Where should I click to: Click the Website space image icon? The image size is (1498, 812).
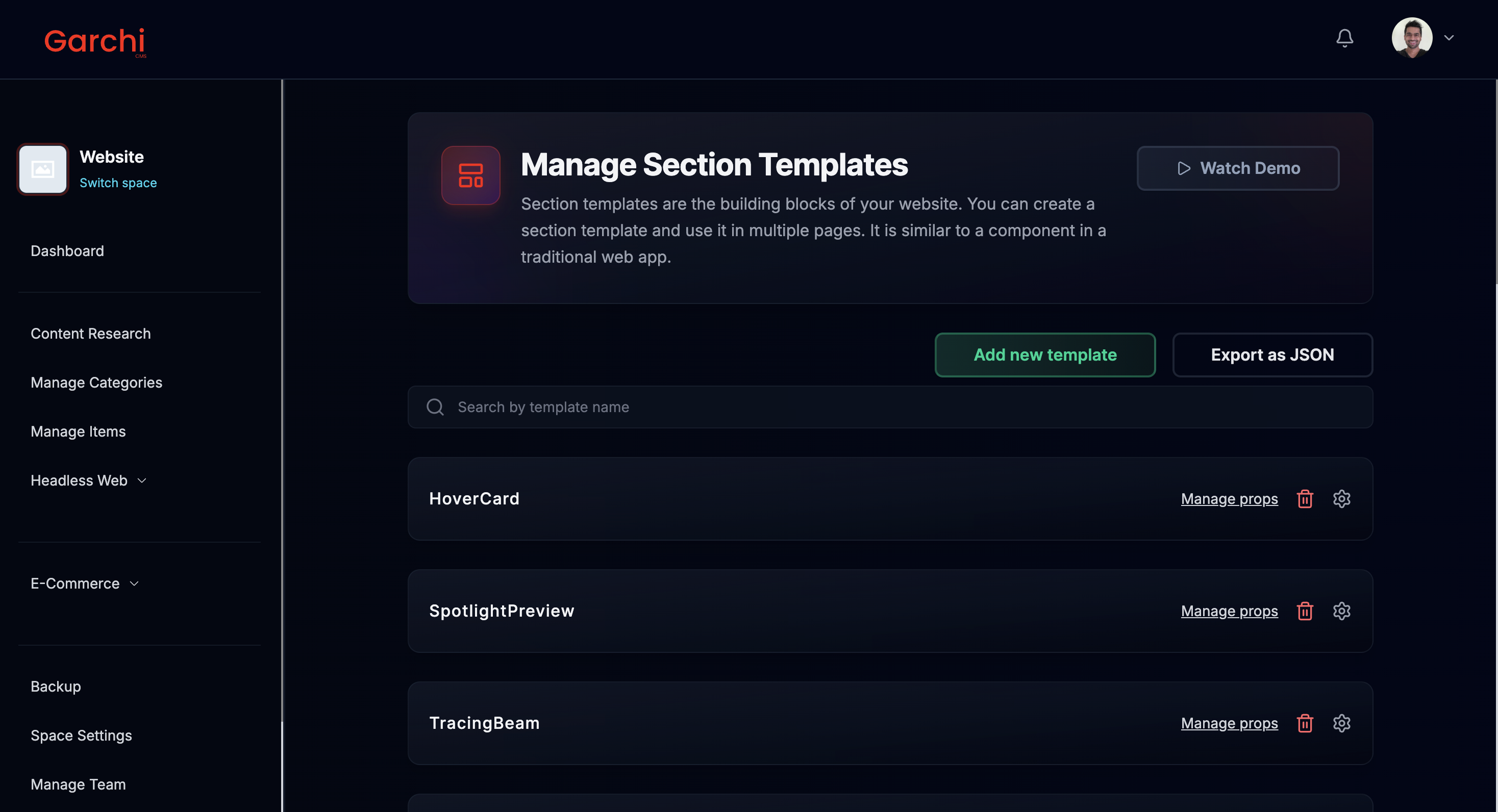[43, 169]
